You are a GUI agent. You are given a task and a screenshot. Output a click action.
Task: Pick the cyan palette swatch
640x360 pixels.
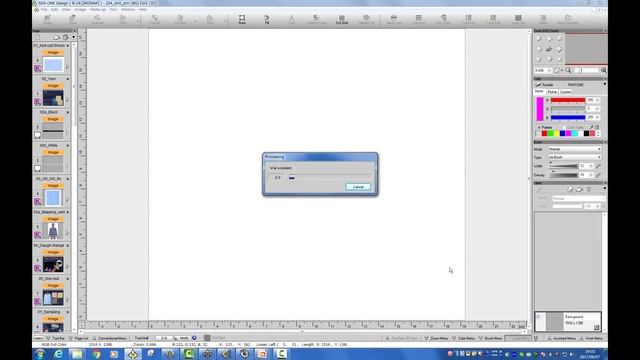pyautogui.click(x=575, y=133)
